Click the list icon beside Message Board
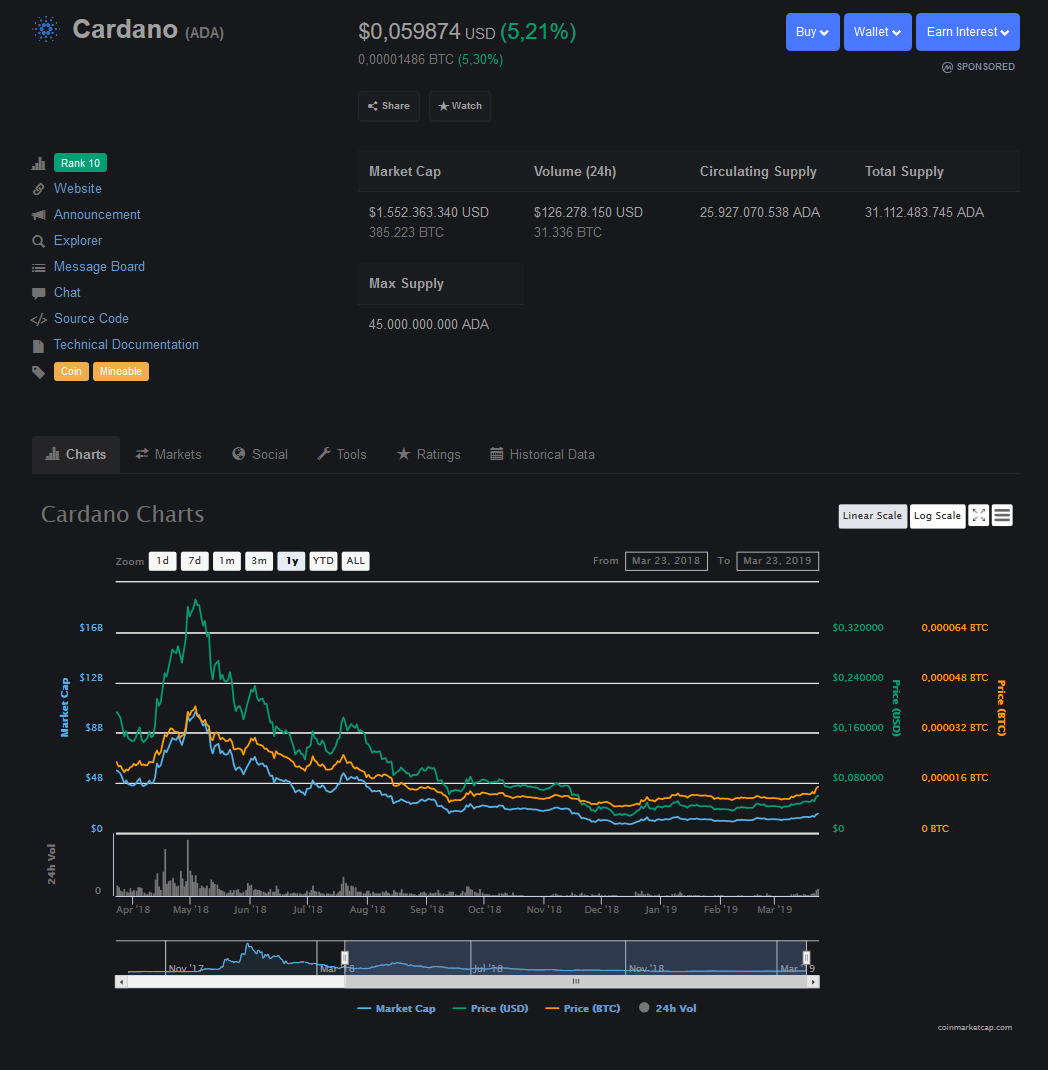 tap(38, 268)
